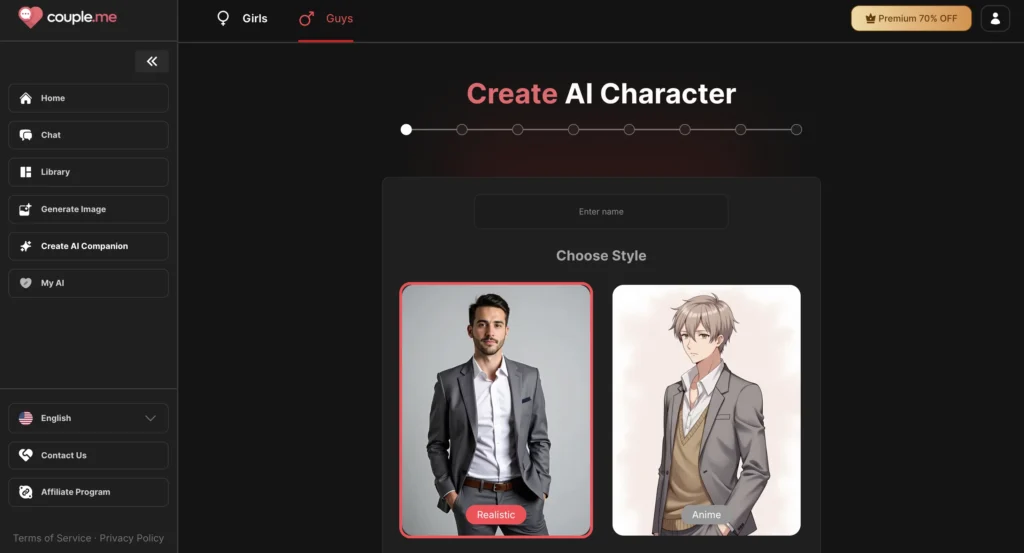Switch to the Girls tab

[x=242, y=18]
